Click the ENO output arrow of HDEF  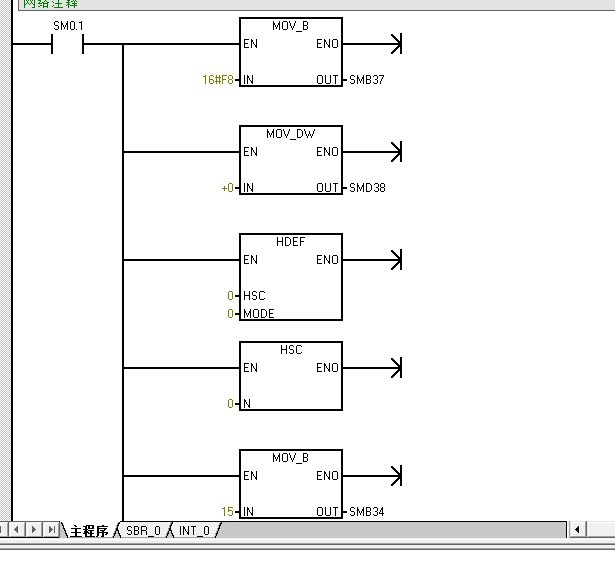[394, 260]
